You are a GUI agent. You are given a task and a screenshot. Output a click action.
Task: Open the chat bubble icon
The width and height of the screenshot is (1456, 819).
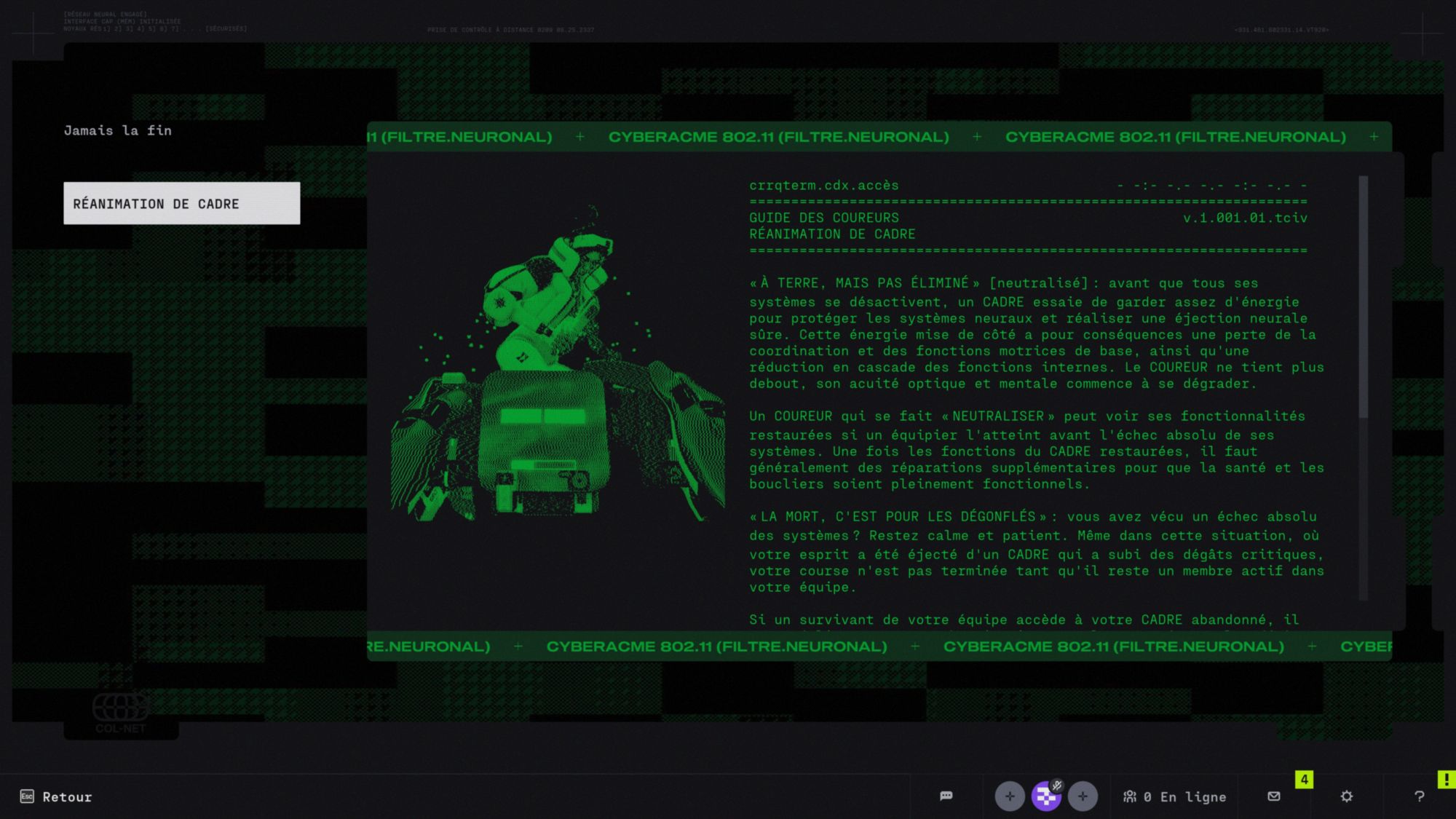click(946, 796)
